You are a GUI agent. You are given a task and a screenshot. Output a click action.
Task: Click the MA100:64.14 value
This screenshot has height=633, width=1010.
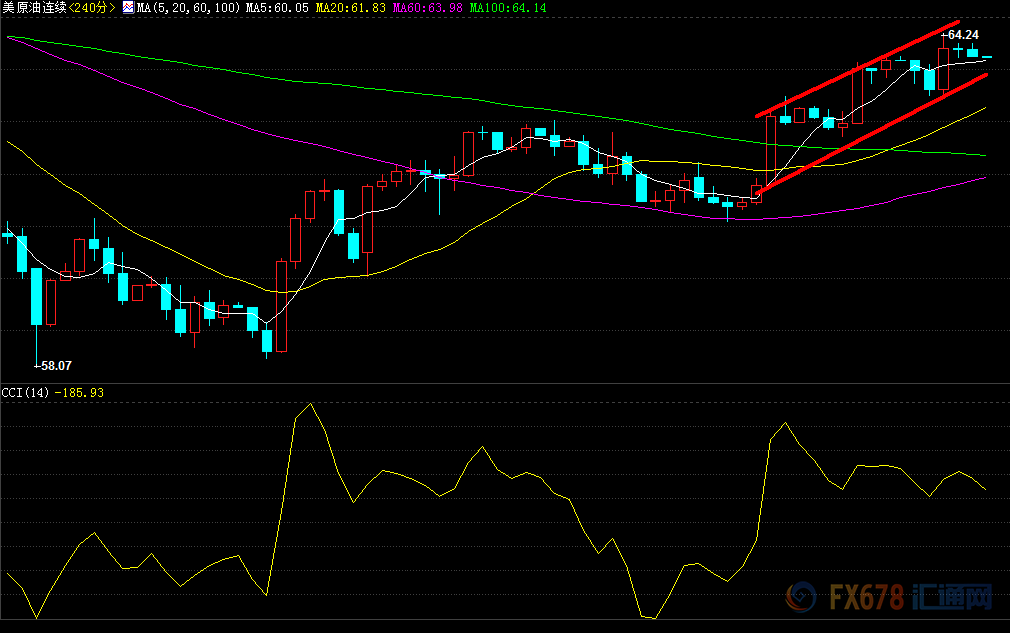tap(508, 8)
